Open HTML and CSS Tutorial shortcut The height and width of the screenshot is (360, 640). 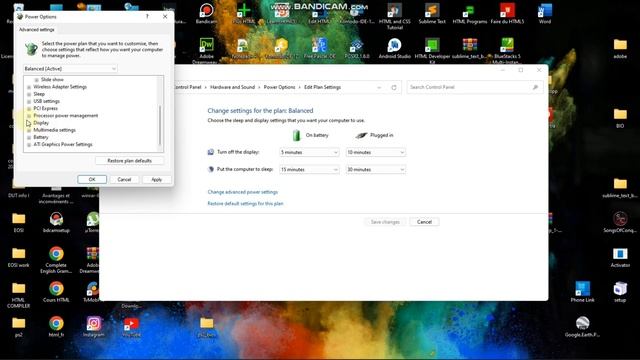[x=394, y=16]
